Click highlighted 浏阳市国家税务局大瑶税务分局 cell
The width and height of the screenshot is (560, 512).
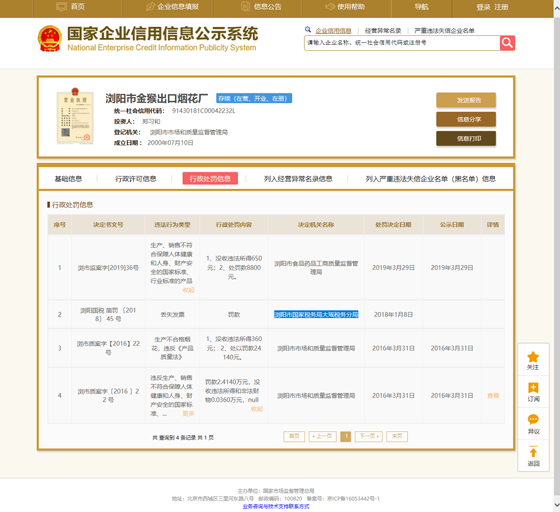[316, 314]
